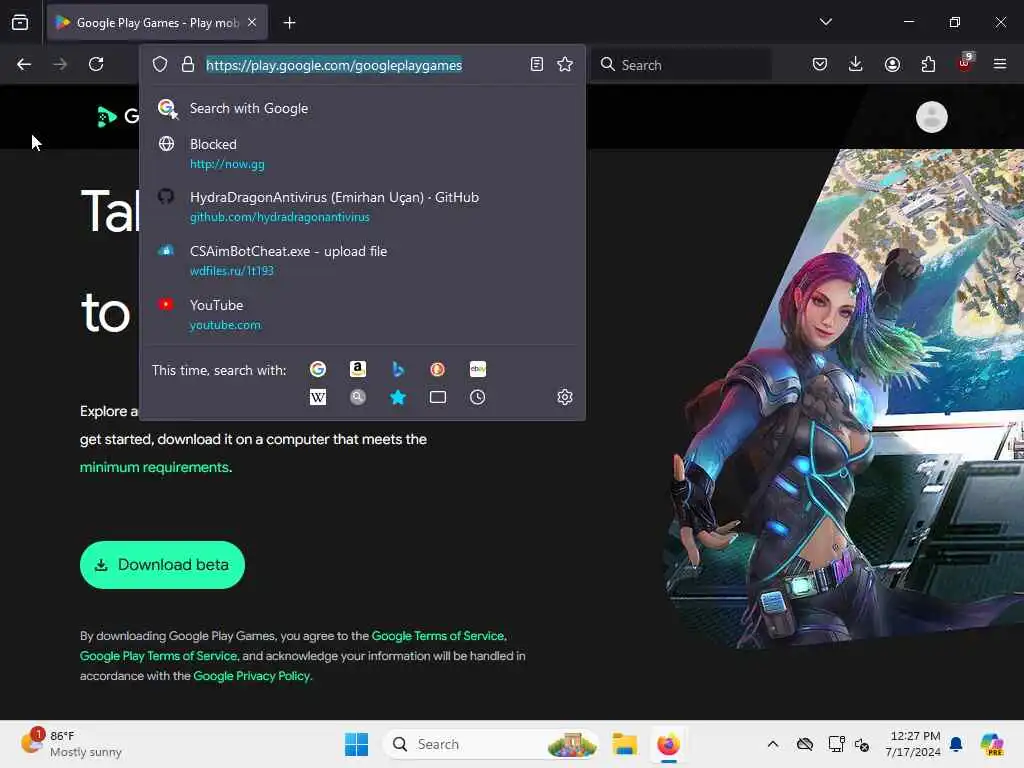Click the Google Play Games logo

coord(118,118)
